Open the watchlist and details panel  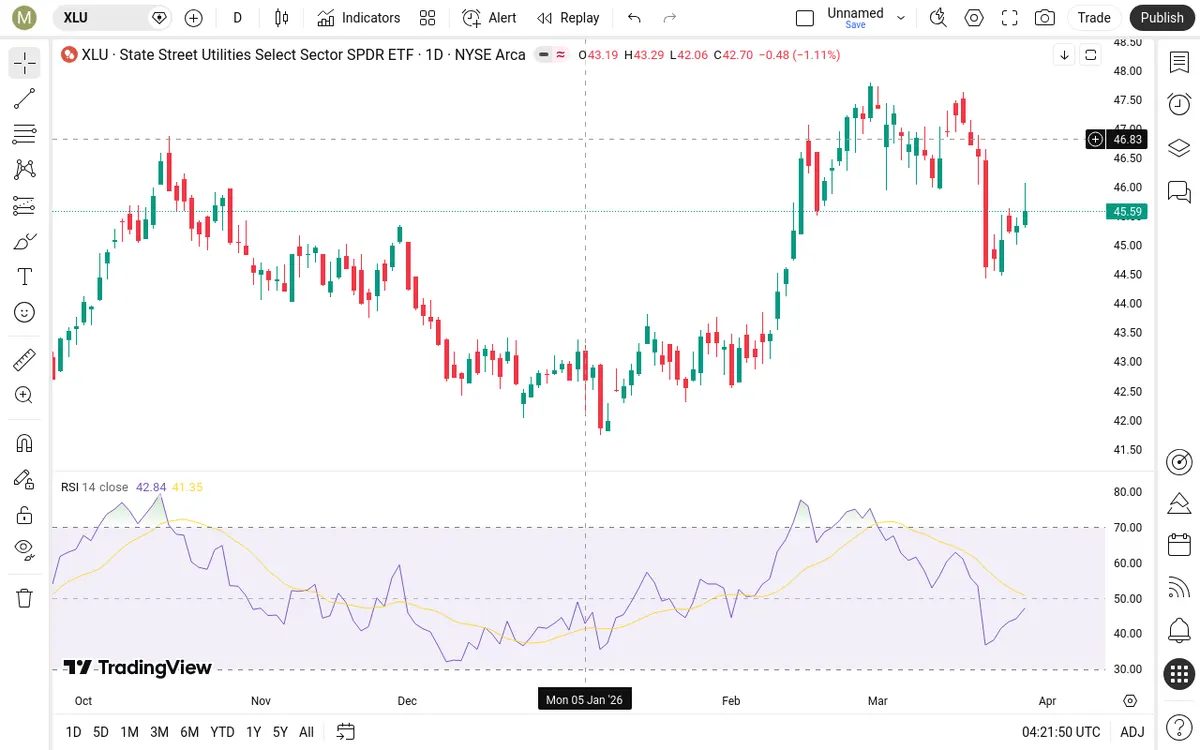[1179, 62]
